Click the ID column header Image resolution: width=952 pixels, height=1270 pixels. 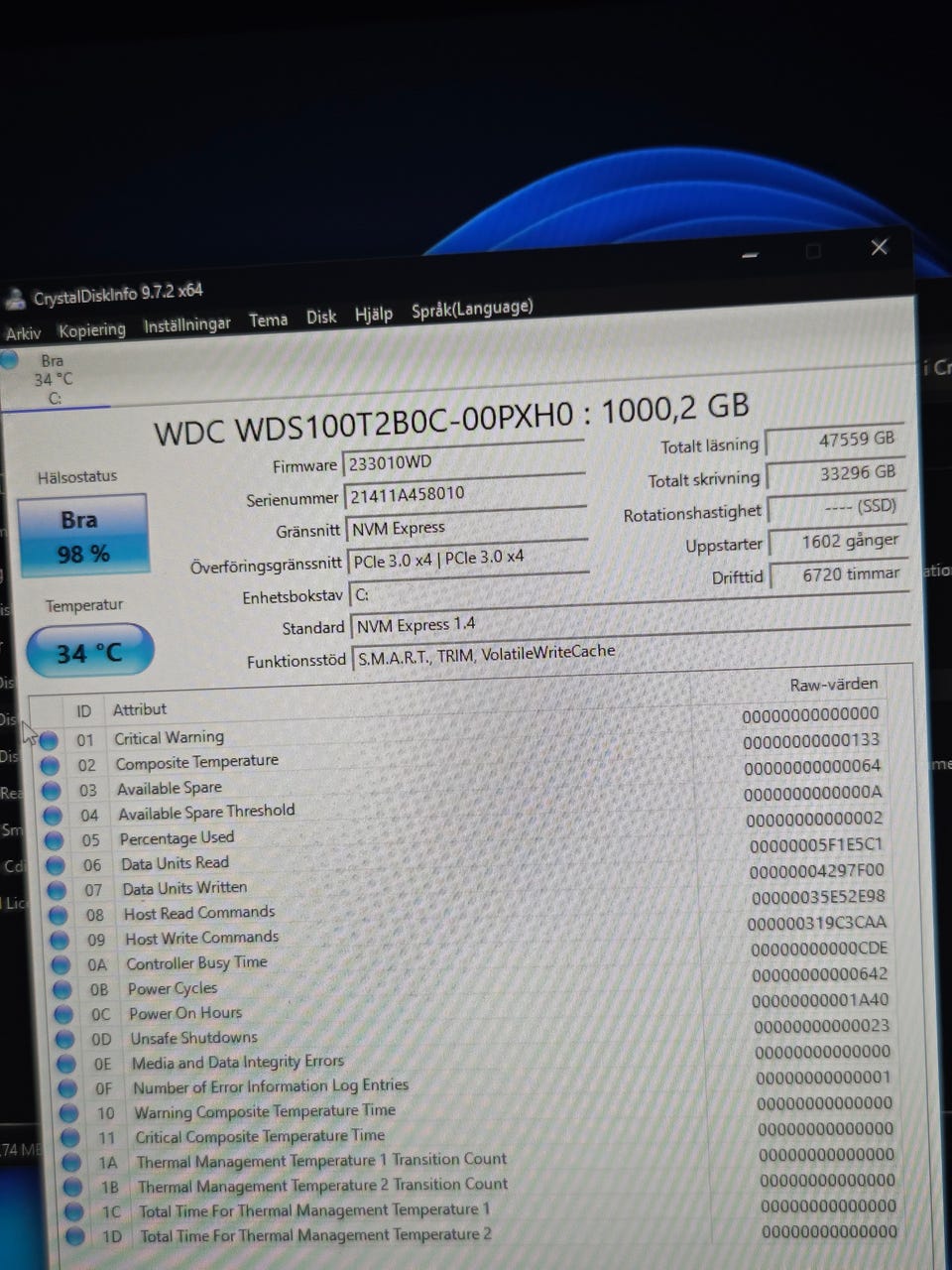click(x=83, y=711)
